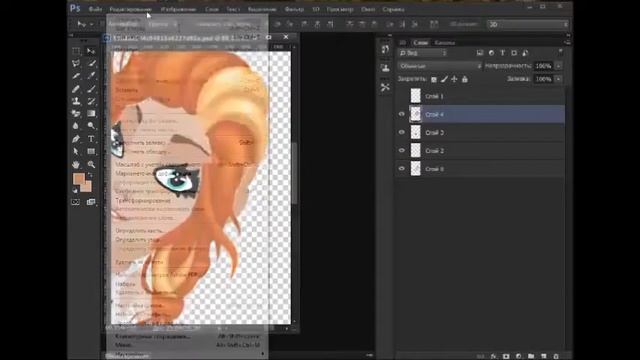Select the Type tool

(91, 139)
